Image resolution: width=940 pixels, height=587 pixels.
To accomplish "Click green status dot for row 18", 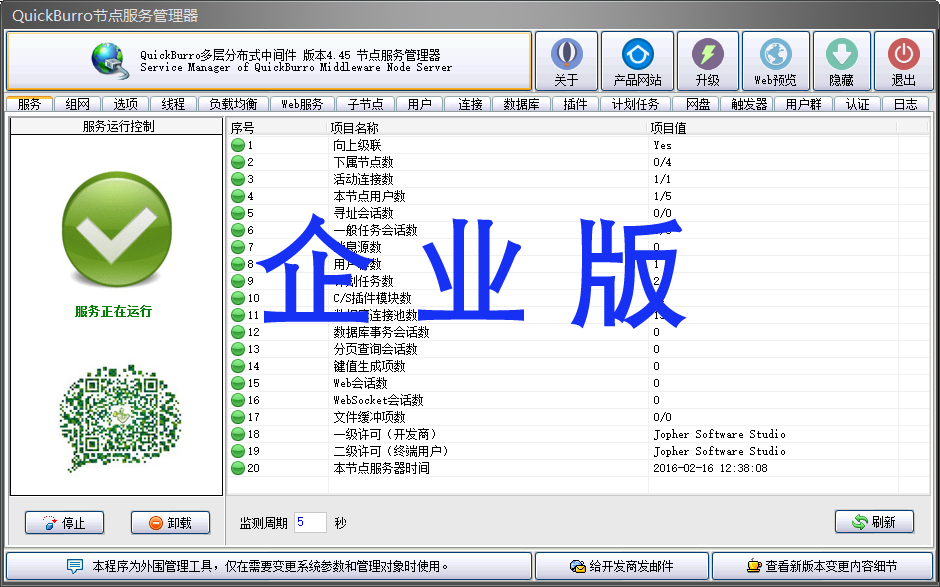I will [238, 434].
